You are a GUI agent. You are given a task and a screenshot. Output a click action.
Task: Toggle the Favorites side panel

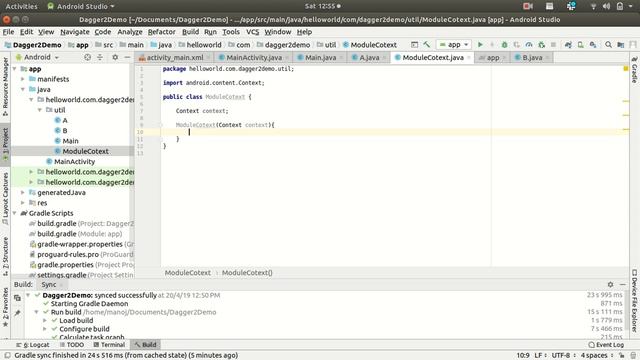[x=5, y=307]
